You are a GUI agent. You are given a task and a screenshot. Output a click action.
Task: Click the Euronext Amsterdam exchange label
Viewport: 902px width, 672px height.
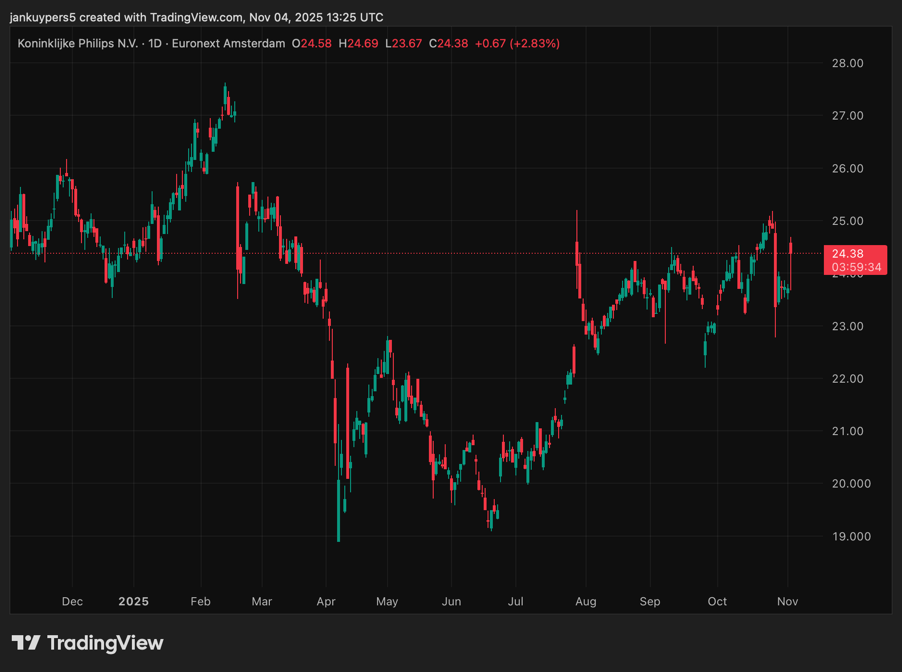[x=228, y=43]
